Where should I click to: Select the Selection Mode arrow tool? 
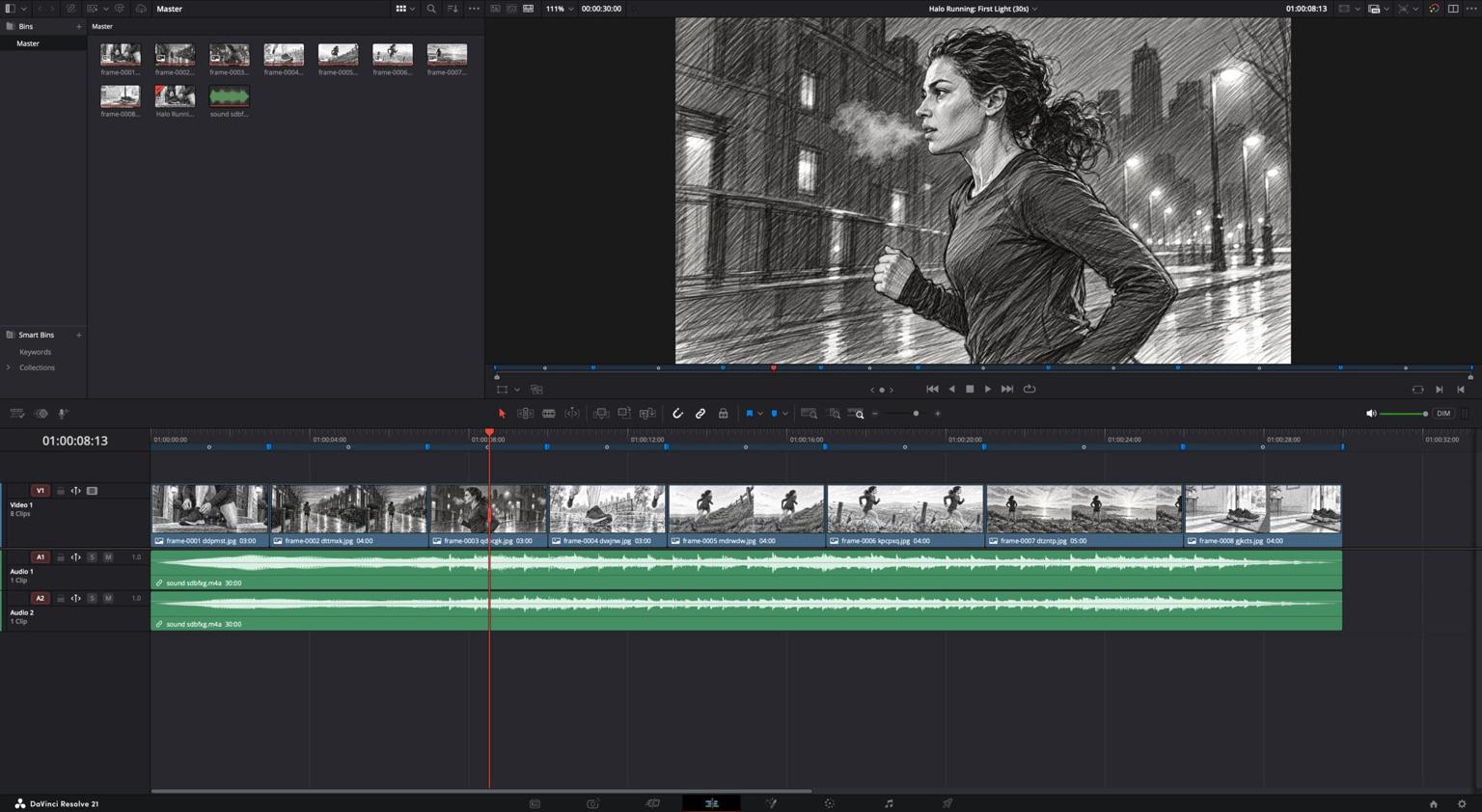[x=502, y=414]
